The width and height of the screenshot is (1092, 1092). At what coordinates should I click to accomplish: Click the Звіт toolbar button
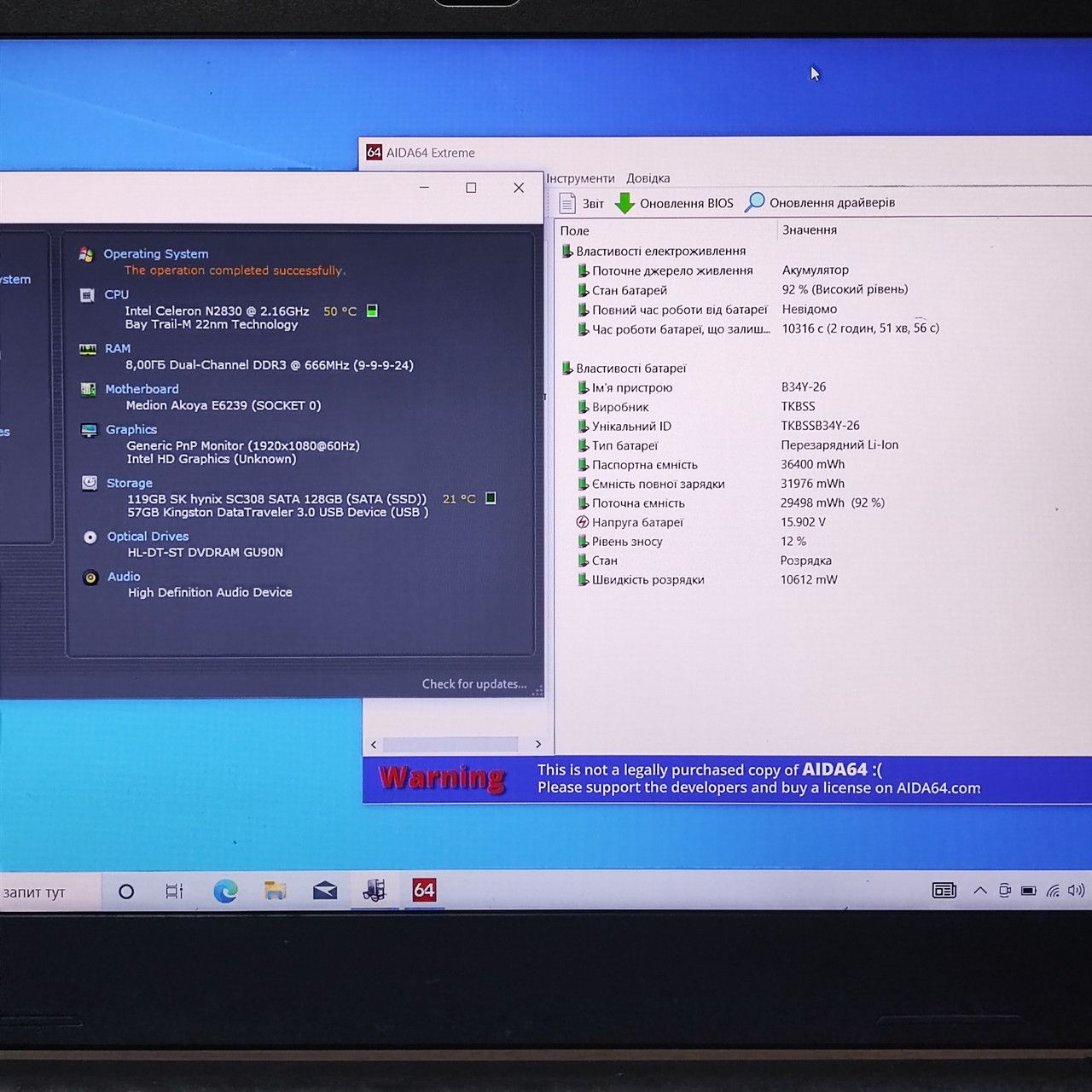pos(582,203)
